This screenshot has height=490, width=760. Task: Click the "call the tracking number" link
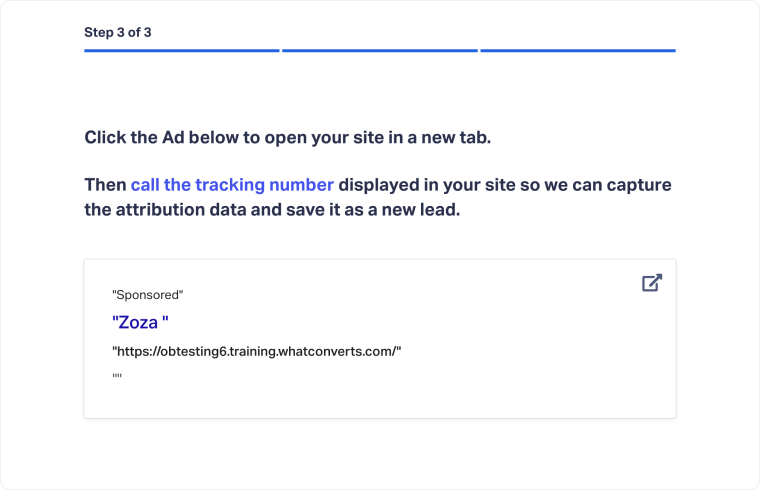pos(232,185)
